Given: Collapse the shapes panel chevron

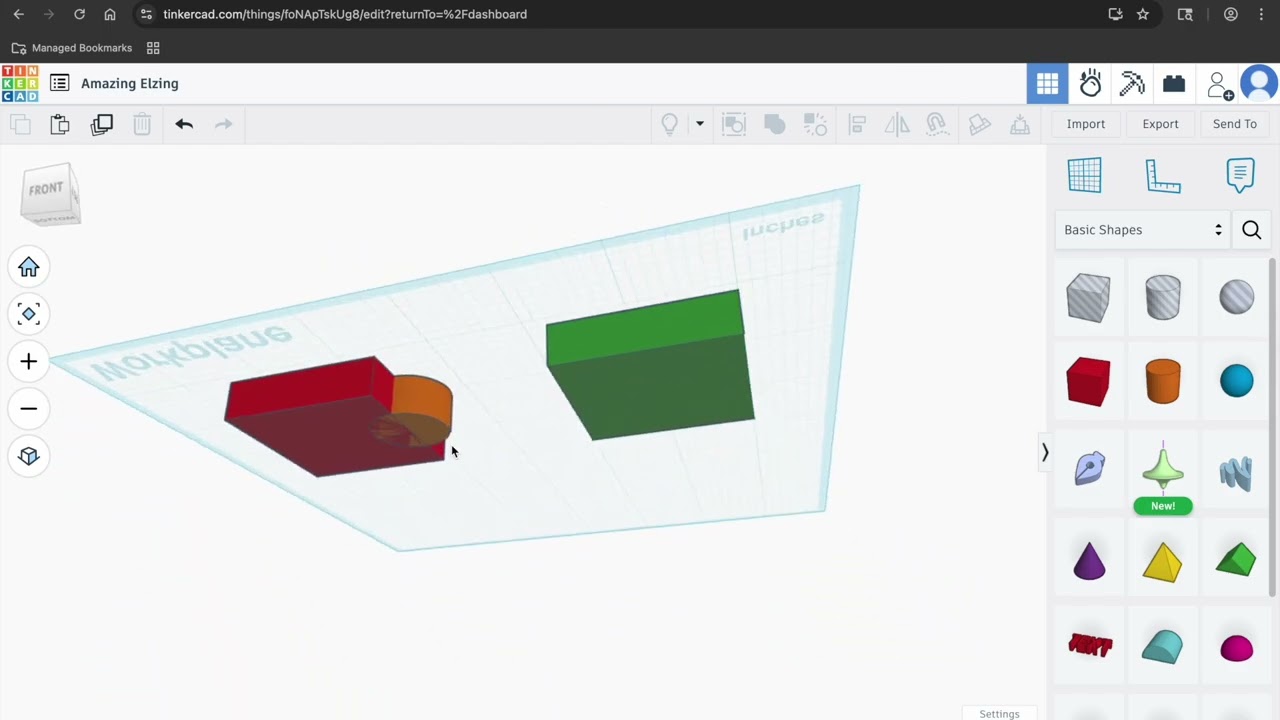Looking at the screenshot, I should (1045, 453).
